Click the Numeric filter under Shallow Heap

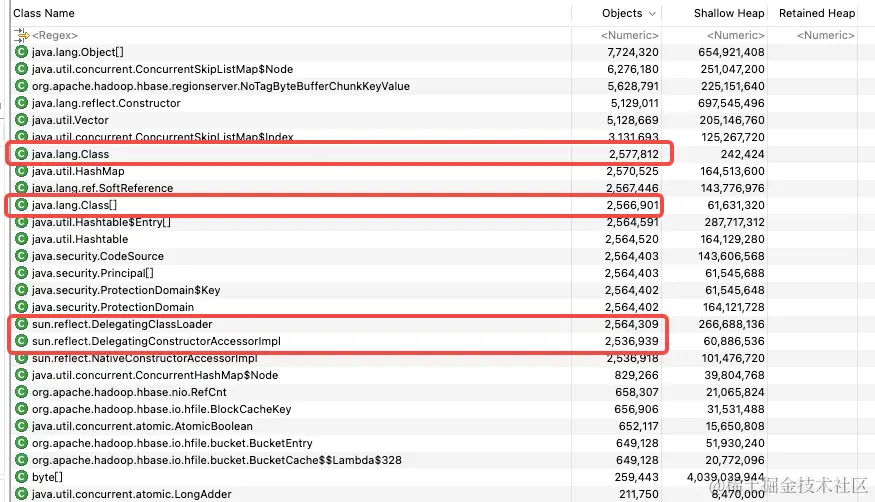(735, 35)
